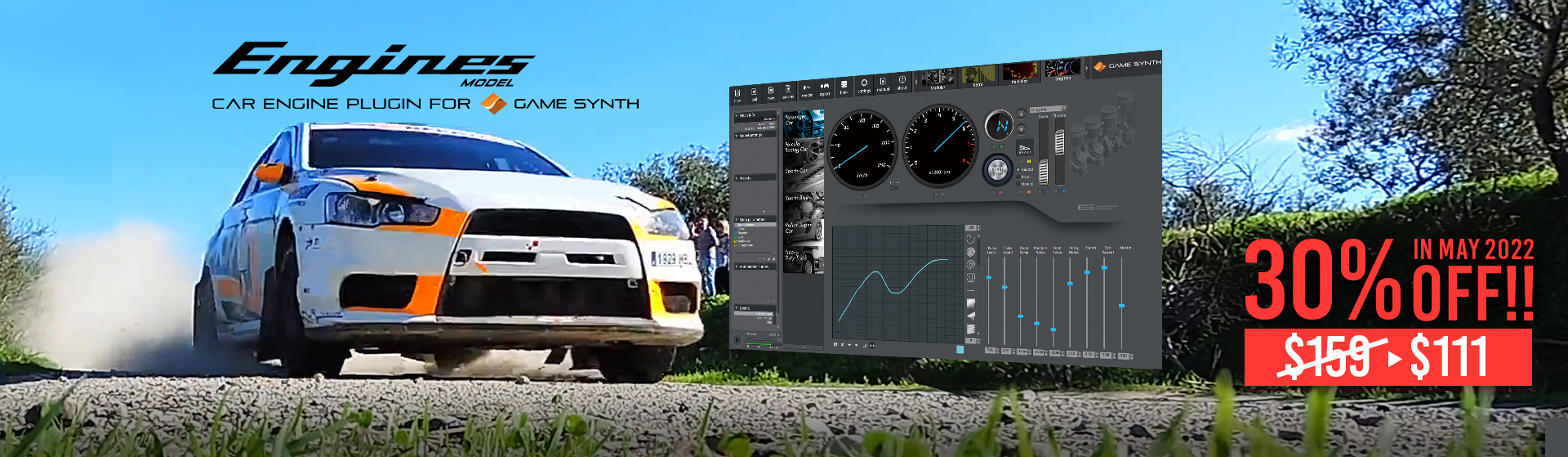Image resolution: width=1568 pixels, height=457 pixels.
Task: Click the value stepper above curve shape icons
Action: (973, 227)
